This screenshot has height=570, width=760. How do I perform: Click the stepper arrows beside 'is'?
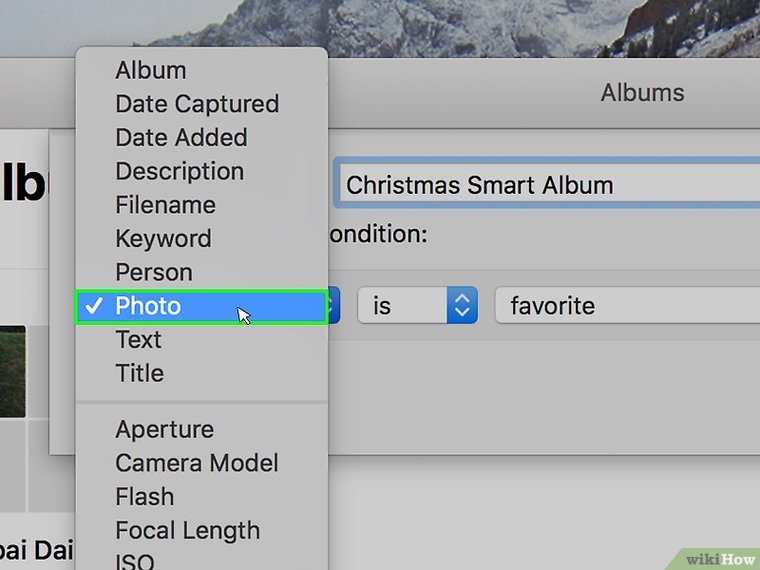click(x=461, y=306)
